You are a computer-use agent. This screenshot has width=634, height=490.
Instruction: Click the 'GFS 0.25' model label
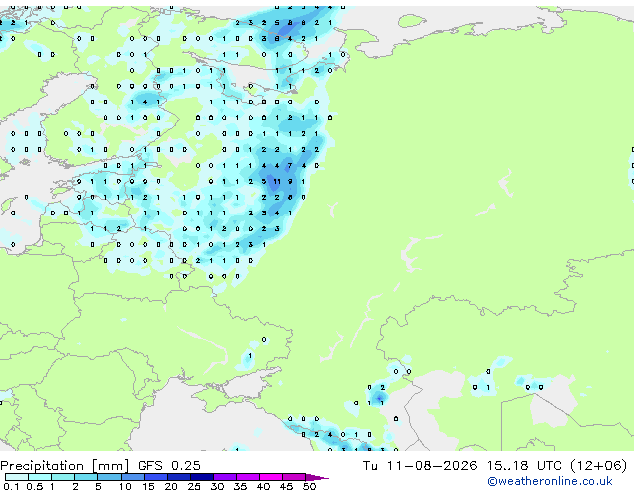[x=169, y=466]
